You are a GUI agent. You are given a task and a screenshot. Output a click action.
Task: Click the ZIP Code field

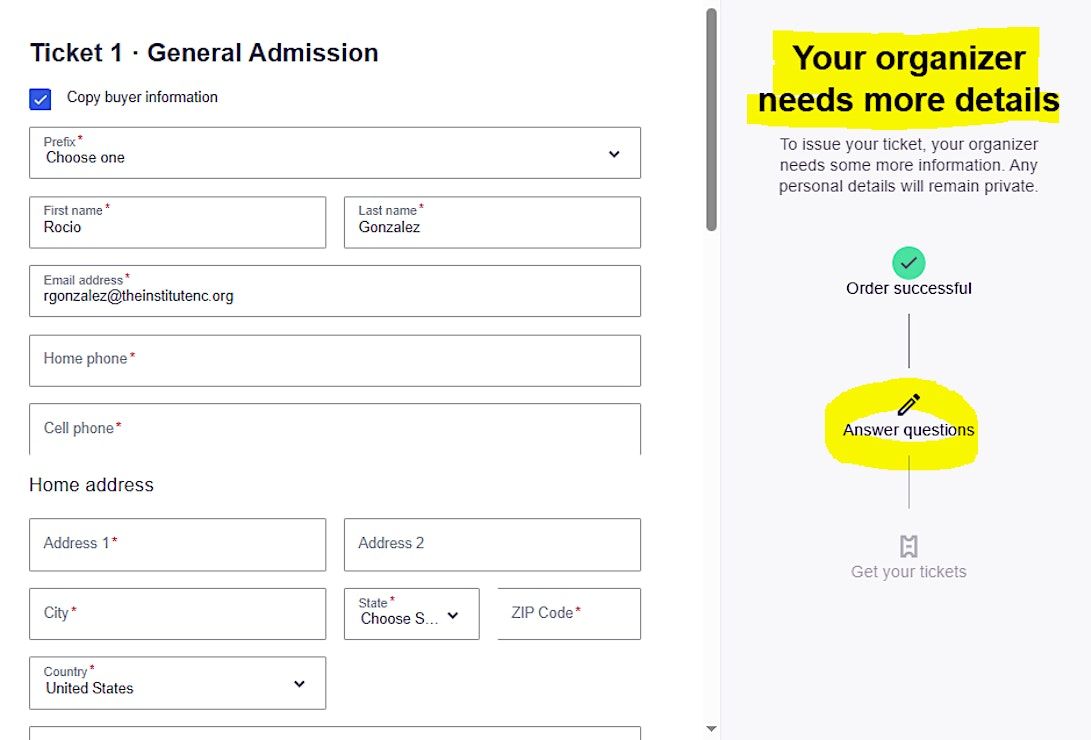568,614
